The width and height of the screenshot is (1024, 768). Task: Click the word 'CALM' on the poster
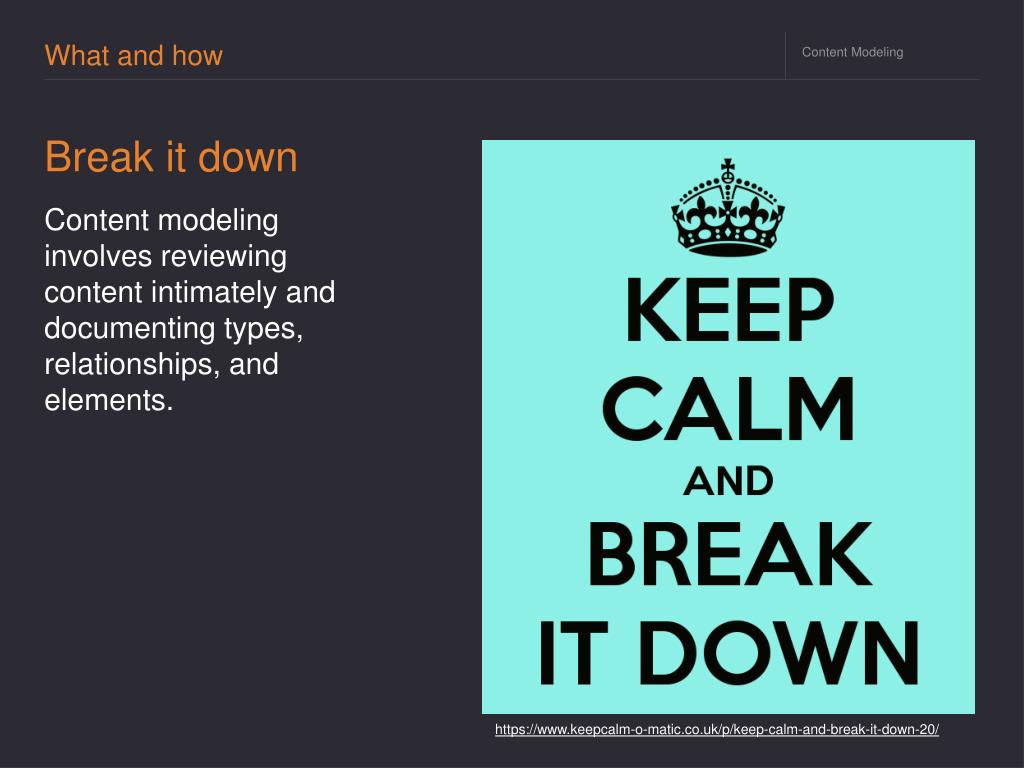click(x=728, y=409)
